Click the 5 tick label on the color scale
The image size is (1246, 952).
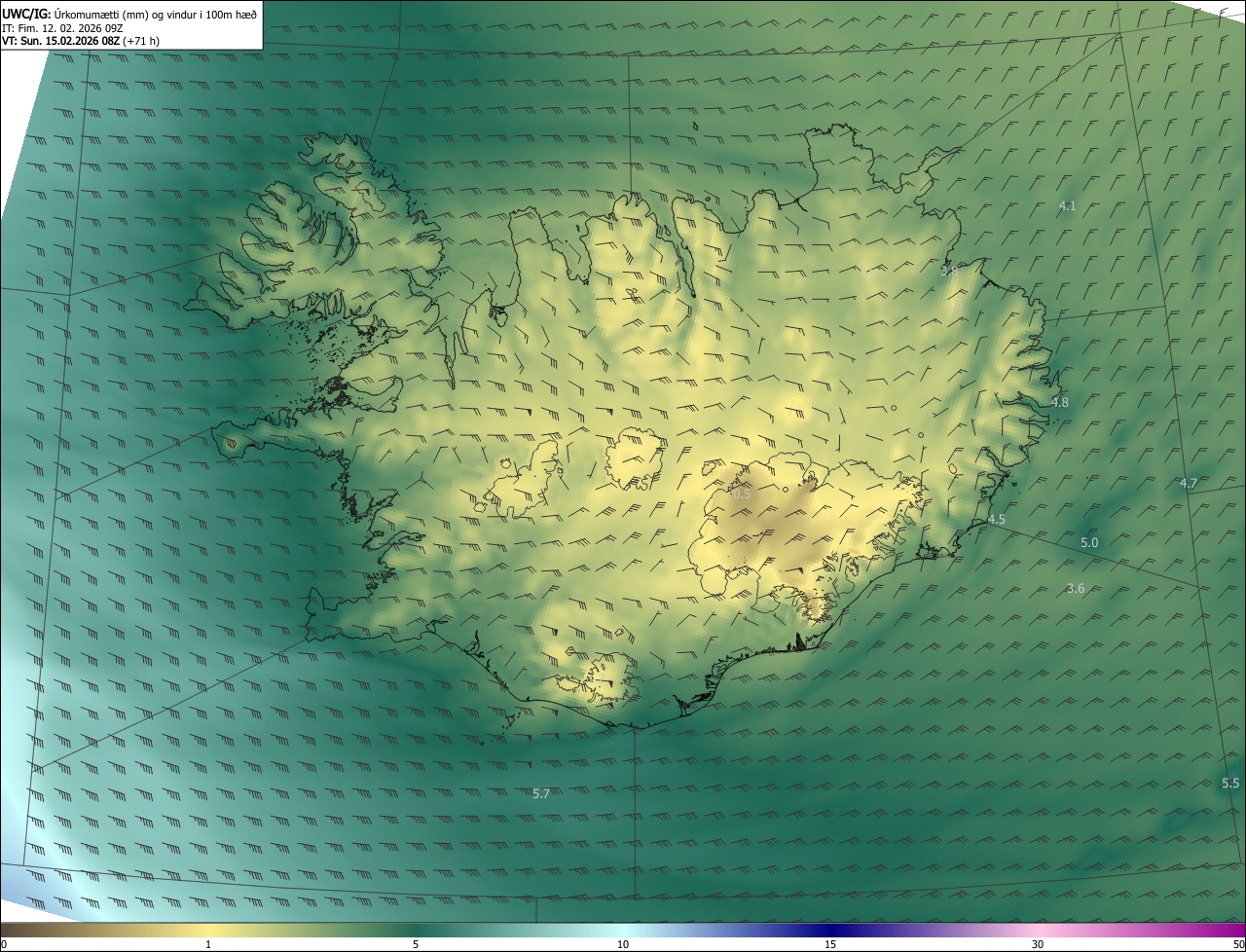click(416, 944)
